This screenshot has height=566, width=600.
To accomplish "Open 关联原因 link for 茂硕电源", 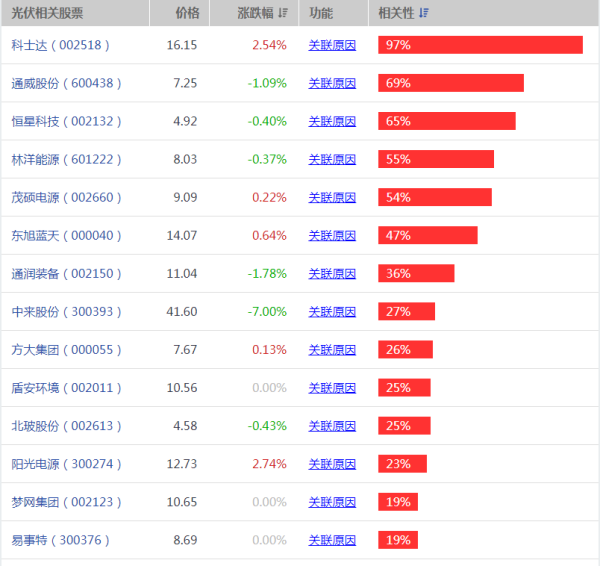I will [332, 197].
